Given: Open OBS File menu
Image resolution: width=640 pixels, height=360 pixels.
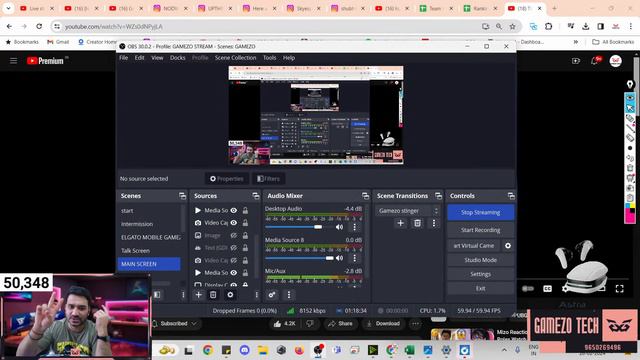Looking at the screenshot, I should click(124, 58).
